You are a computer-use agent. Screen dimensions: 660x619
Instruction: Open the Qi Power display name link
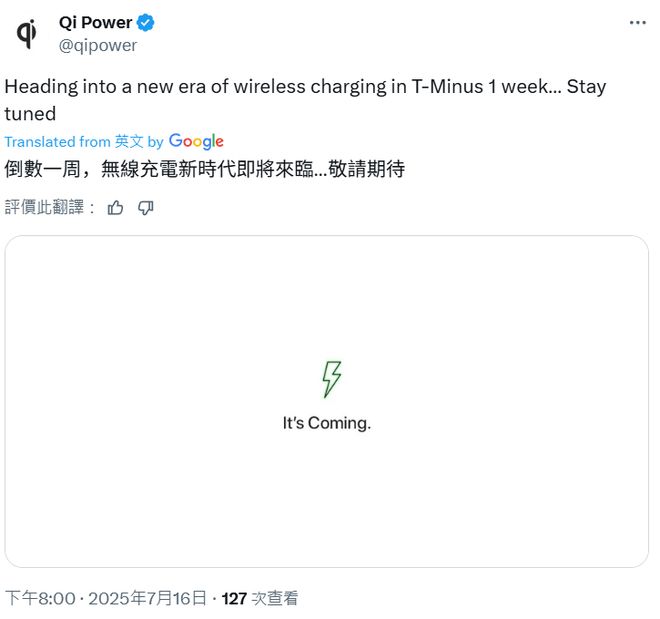96,23
